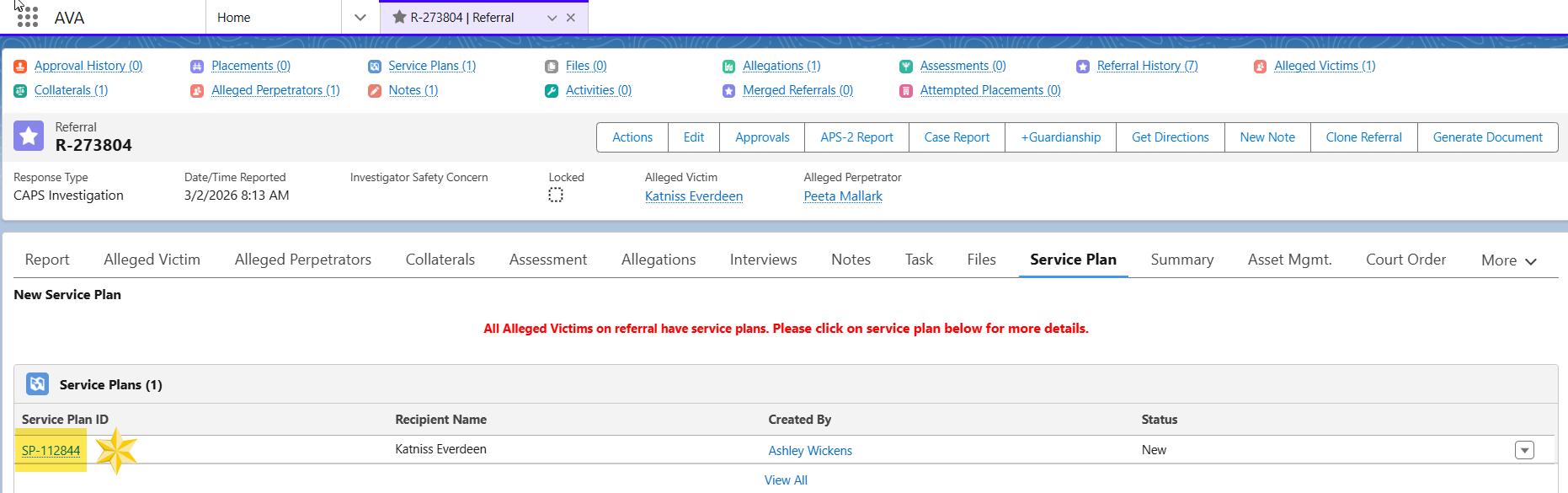The image size is (1568, 493).
Task: Click the Status column header
Action: click(x=1160, y=420)
